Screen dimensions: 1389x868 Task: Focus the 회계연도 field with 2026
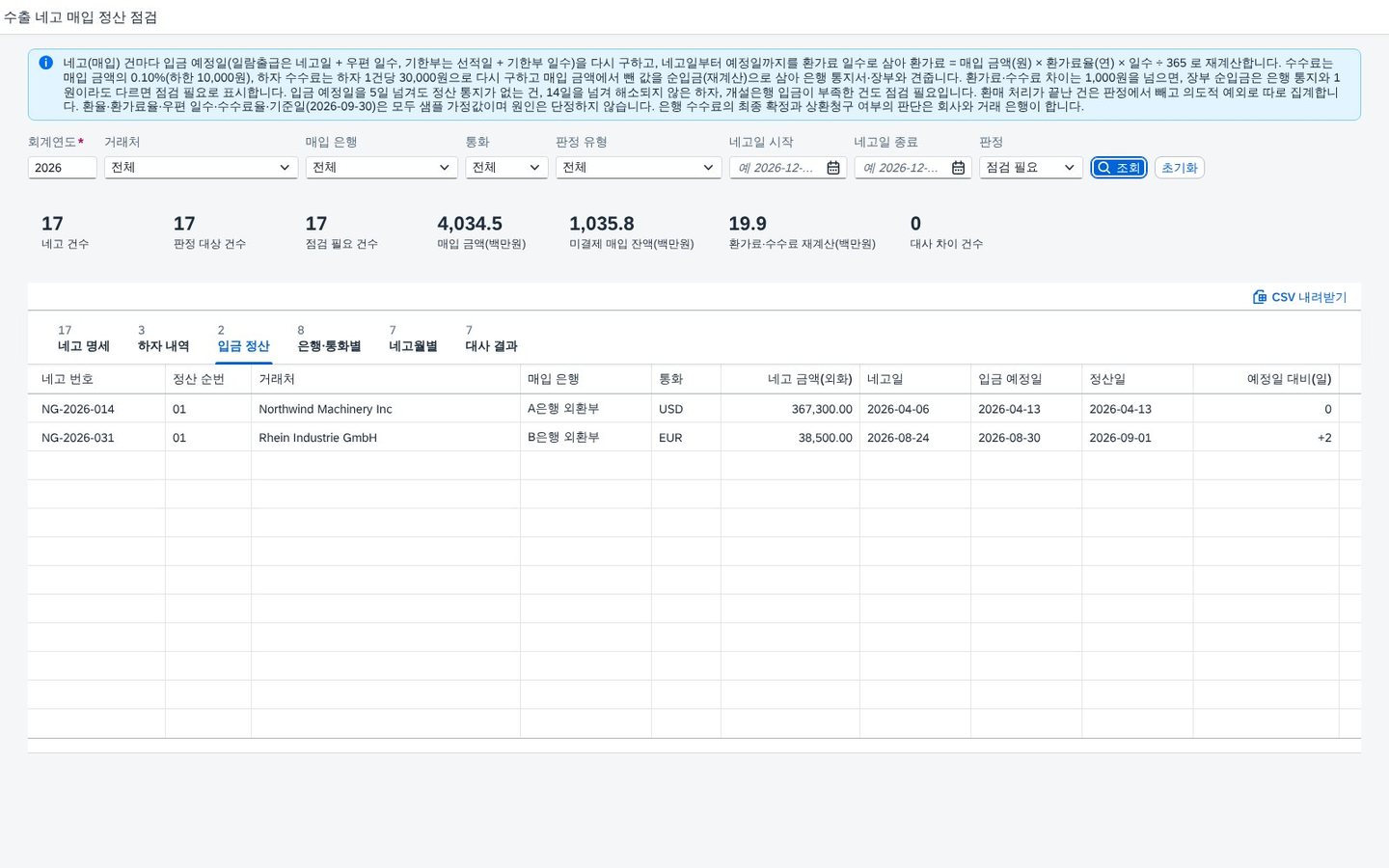pyautogui.click(x=62, y=168)
